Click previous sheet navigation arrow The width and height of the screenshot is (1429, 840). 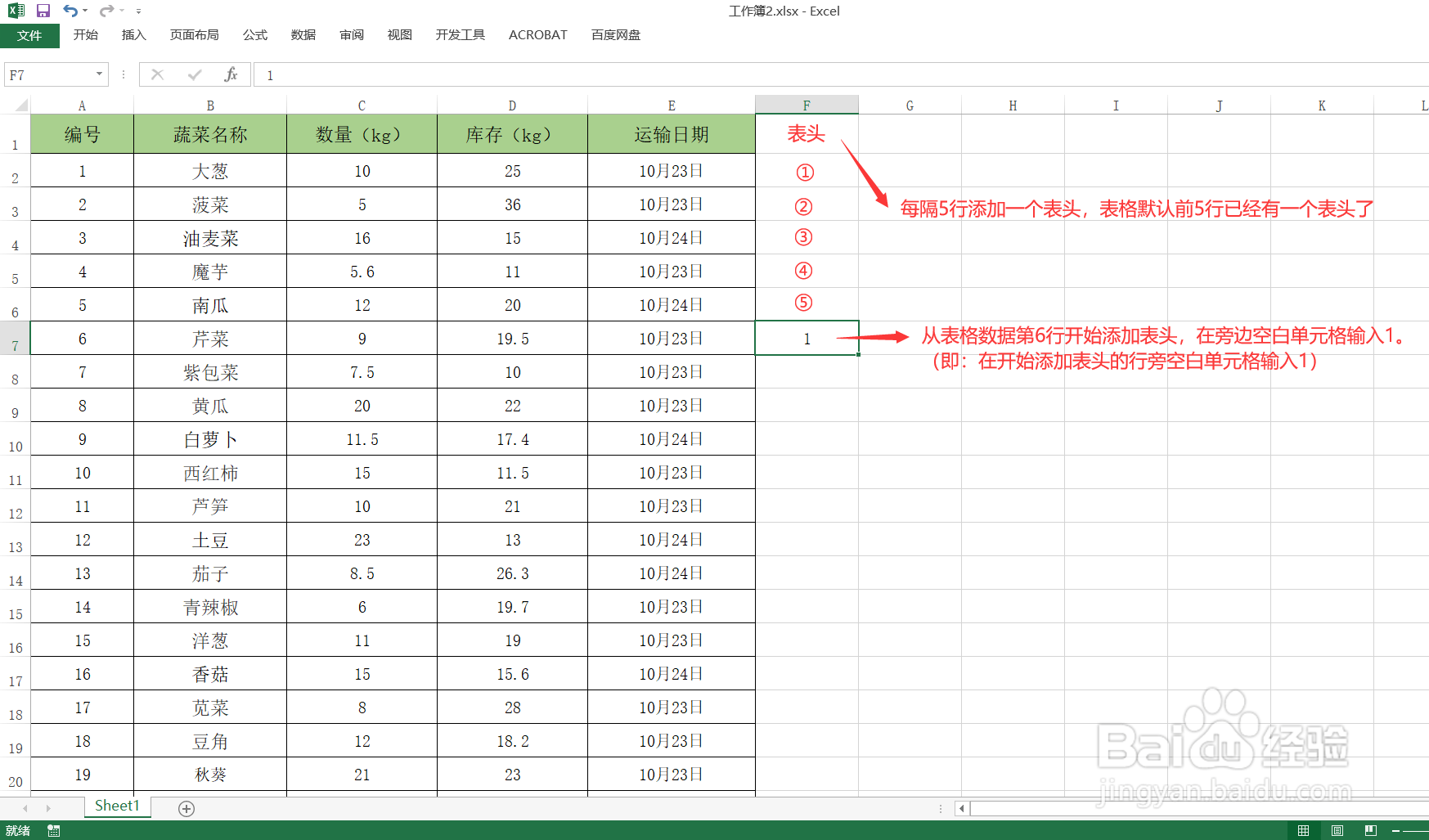tap(25, 808)
